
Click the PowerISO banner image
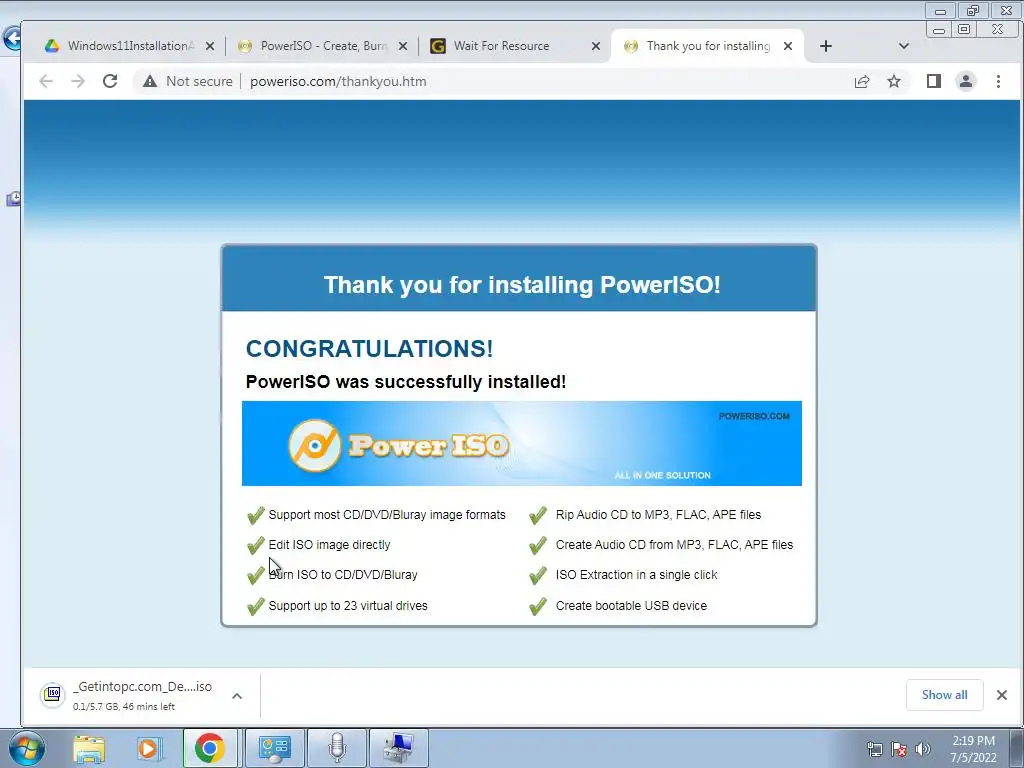[522, 443]
